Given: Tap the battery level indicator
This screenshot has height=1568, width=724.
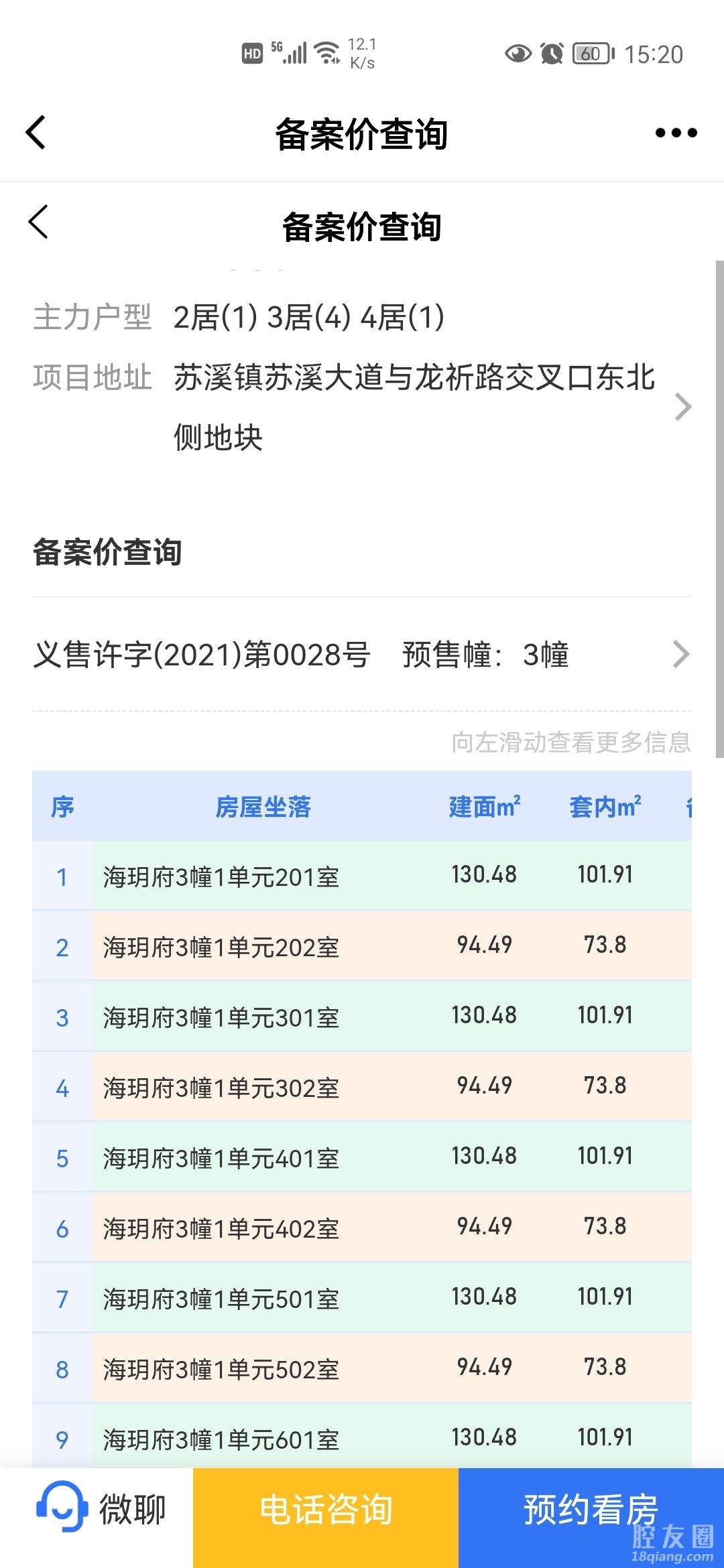Looking at the screenshot, I should tap(593, 54).
